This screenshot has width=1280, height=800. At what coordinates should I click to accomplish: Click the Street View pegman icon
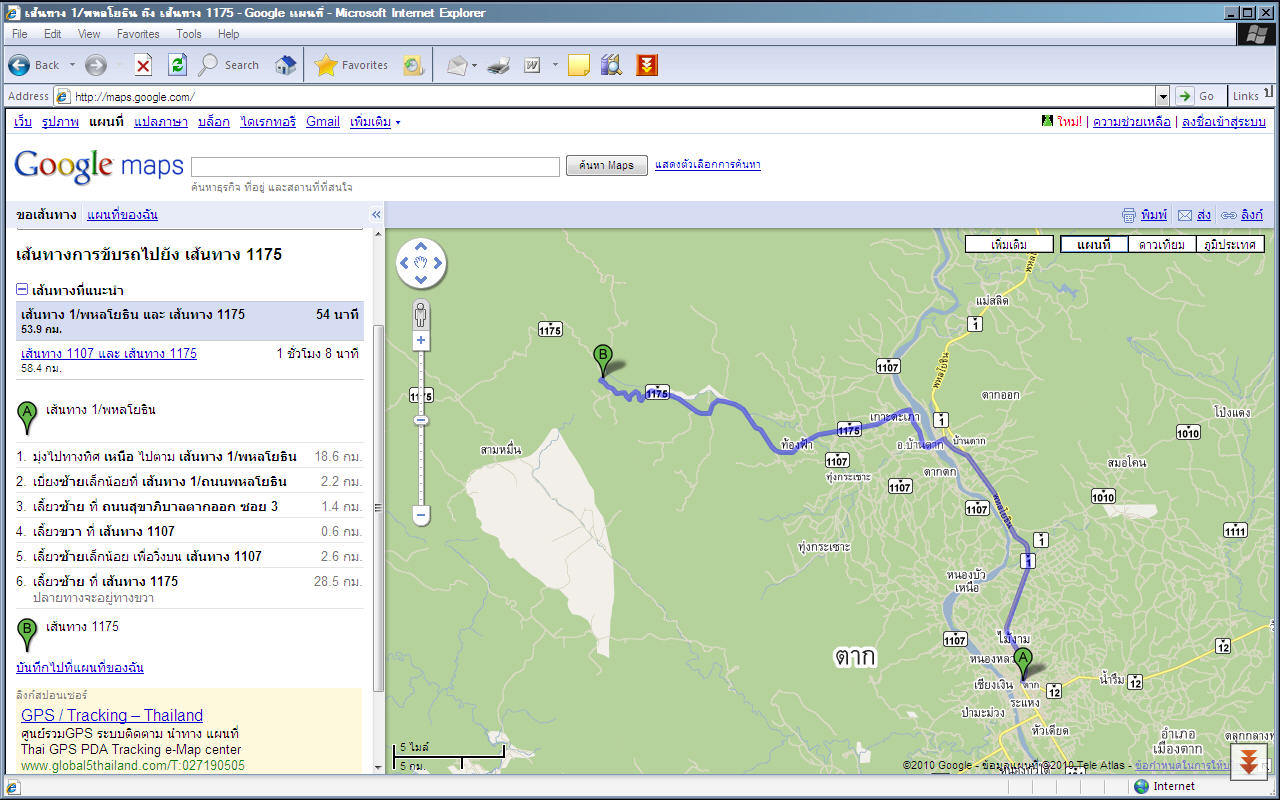click(421, 315)
